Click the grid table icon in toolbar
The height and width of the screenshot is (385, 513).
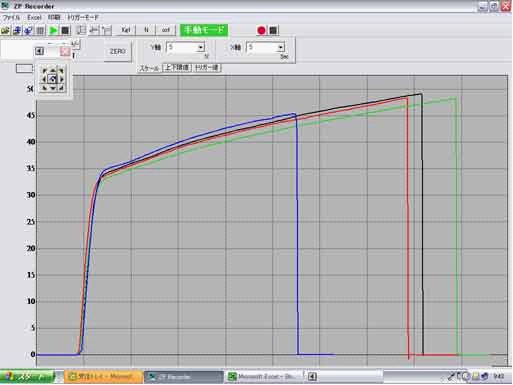(40, 31)
